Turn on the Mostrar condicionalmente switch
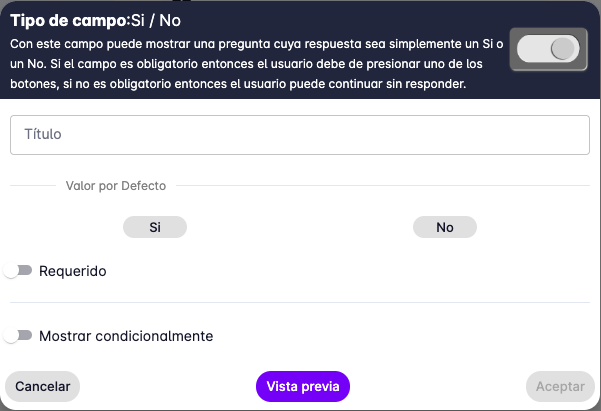The height and width of the screenshot is (411, 601). tap(18, 336)
